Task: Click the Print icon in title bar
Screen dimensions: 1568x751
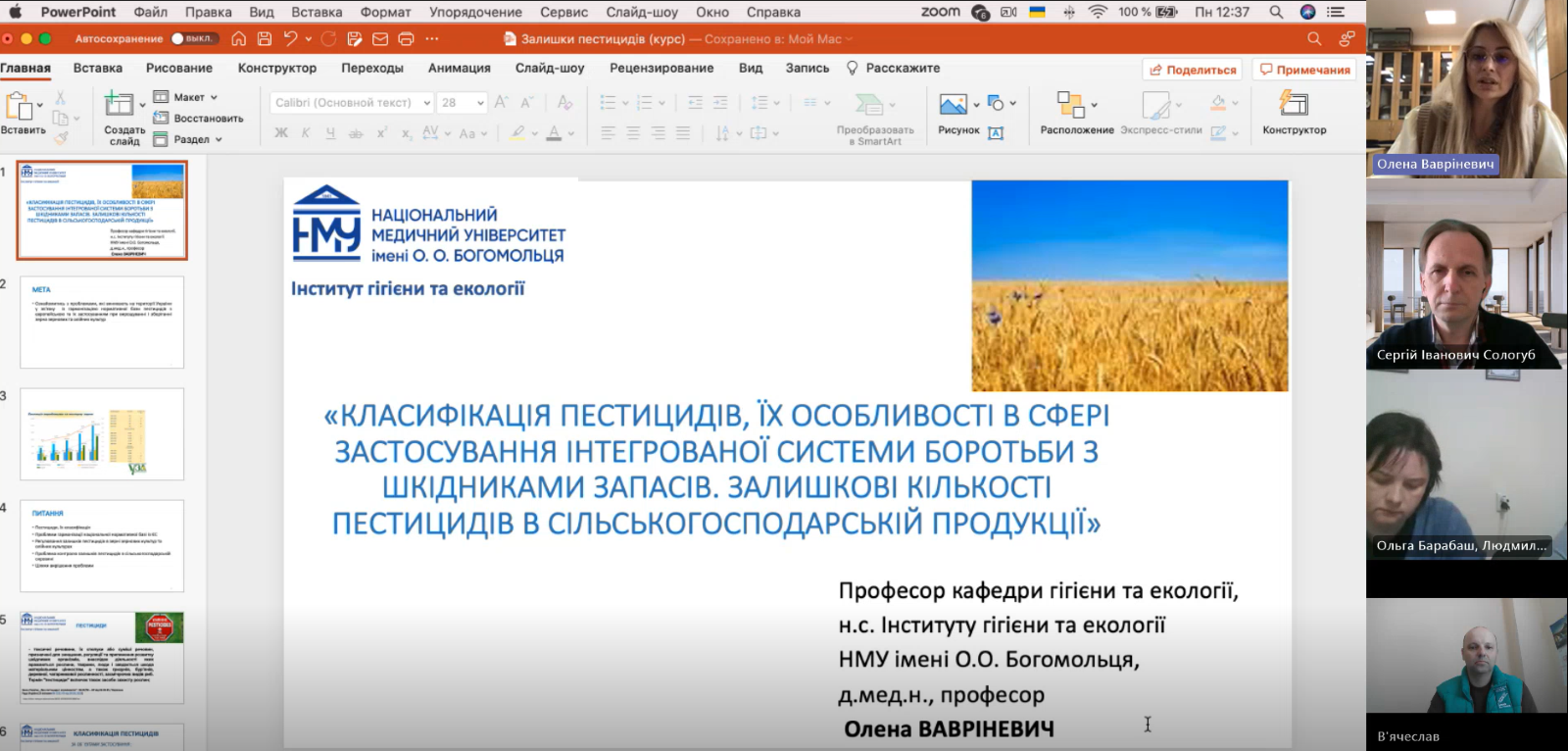Action: pos(406,38)
